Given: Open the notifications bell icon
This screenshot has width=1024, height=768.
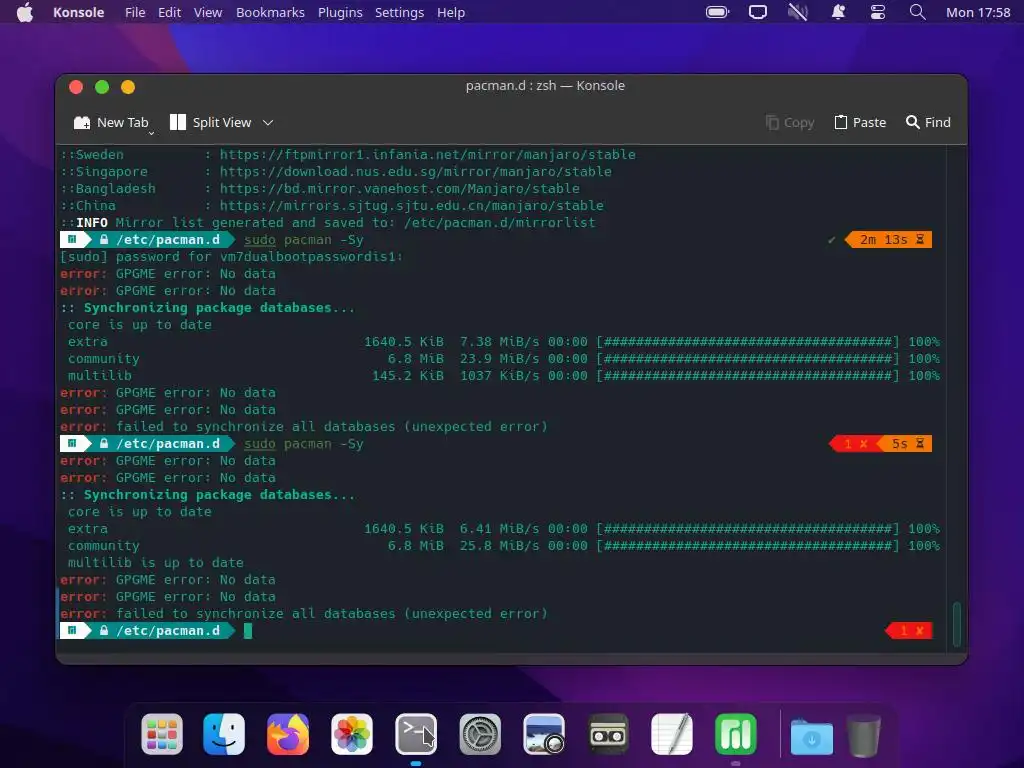Looking at the screenshot, I should (838, 12).
